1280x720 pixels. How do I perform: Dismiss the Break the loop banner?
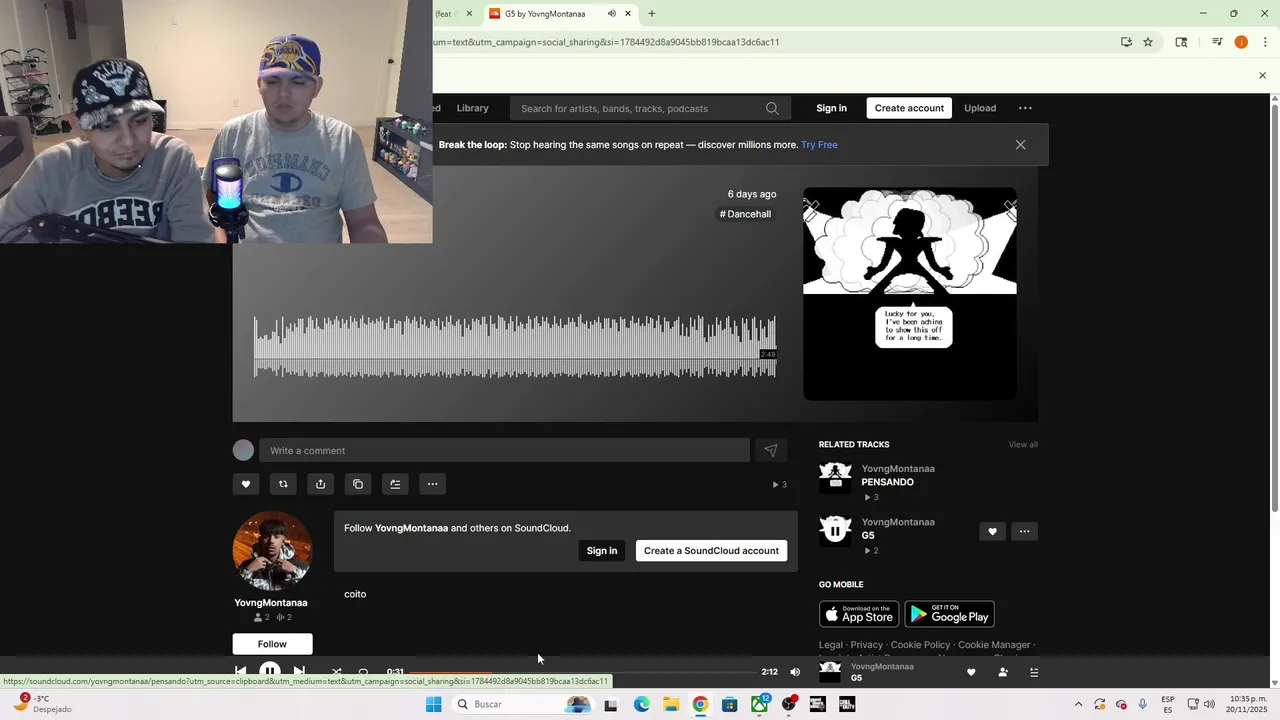coord(1020,145)
